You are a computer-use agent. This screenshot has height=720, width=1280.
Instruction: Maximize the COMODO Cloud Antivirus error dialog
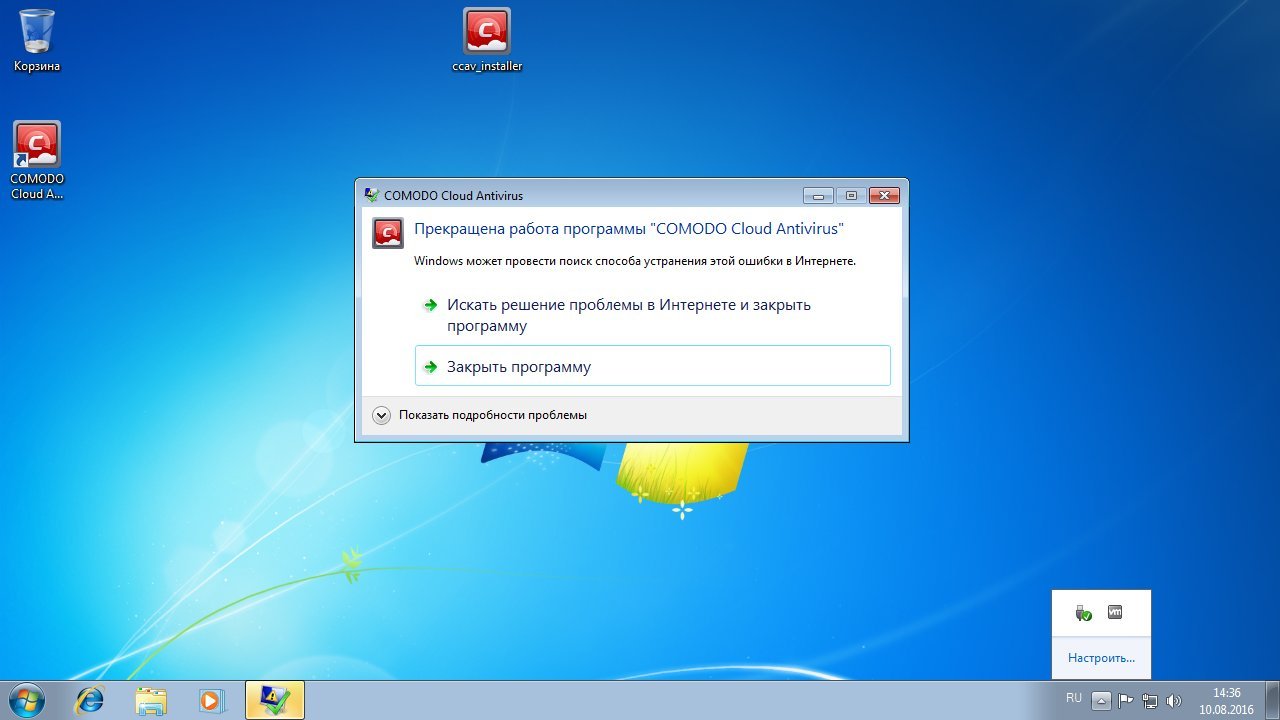pos(851,195)
